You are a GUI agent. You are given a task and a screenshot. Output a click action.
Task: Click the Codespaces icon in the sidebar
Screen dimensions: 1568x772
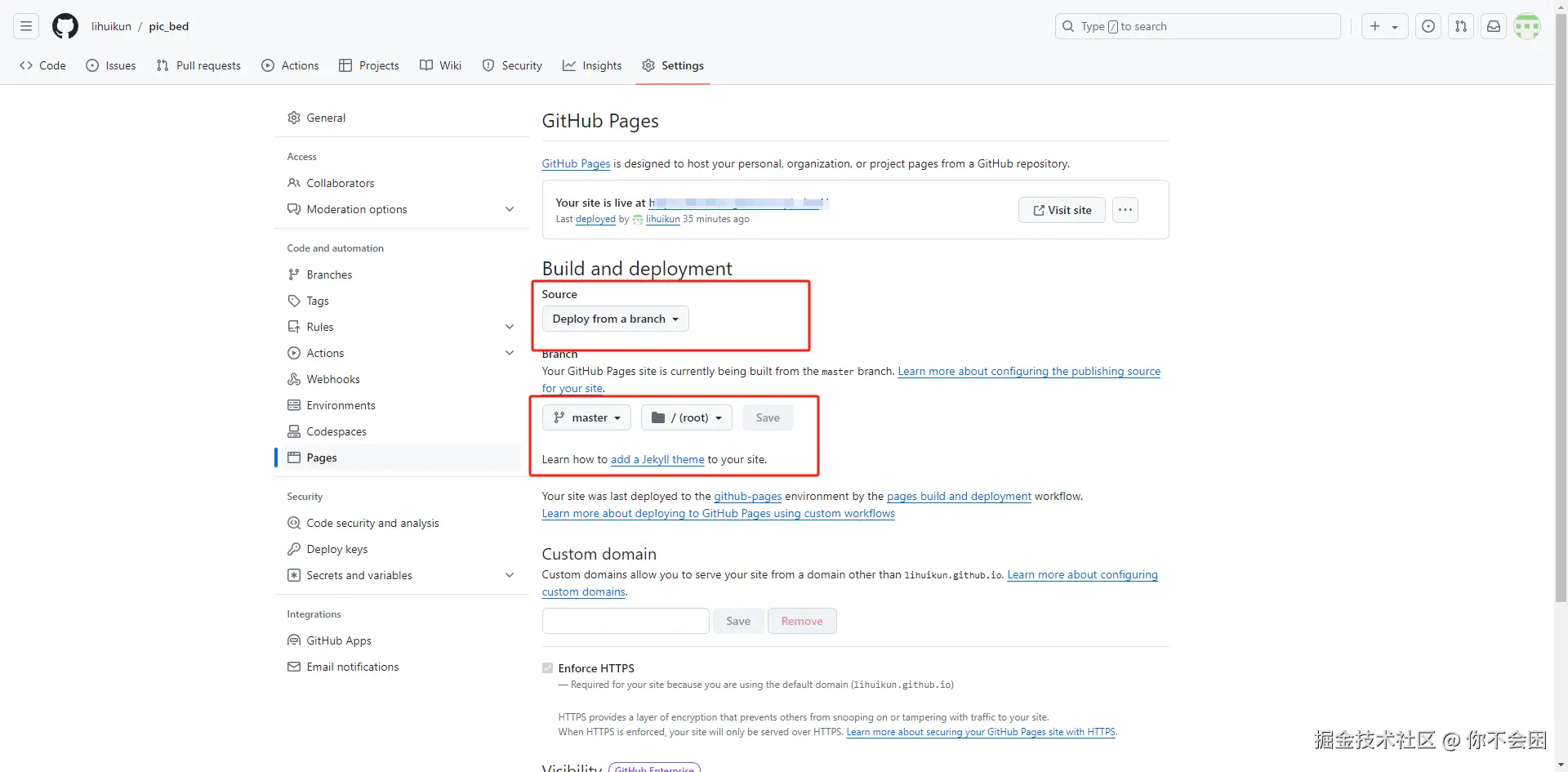tap(294, 431)
